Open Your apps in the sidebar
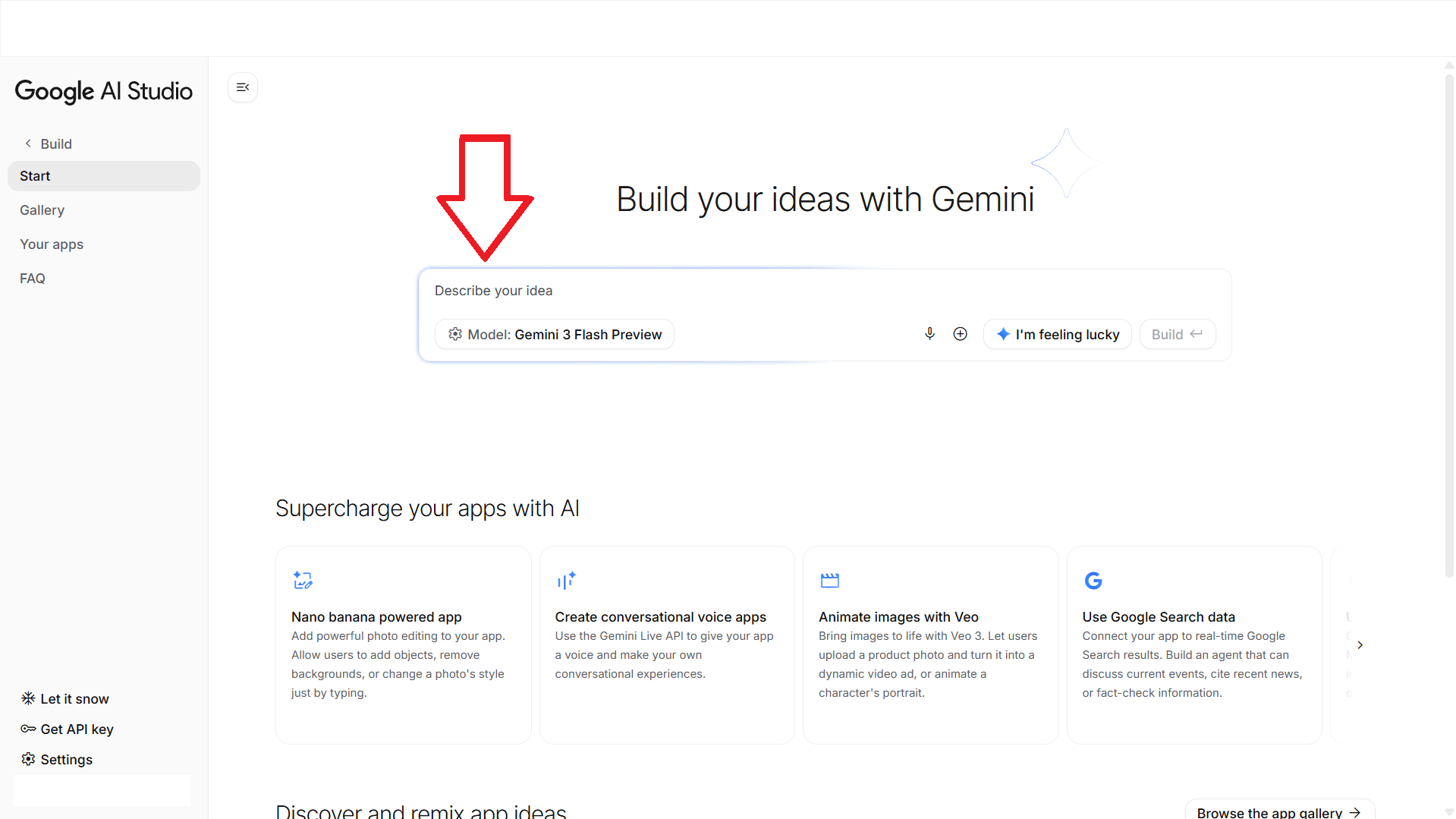Screen dimensions: 1456x819 52,244
